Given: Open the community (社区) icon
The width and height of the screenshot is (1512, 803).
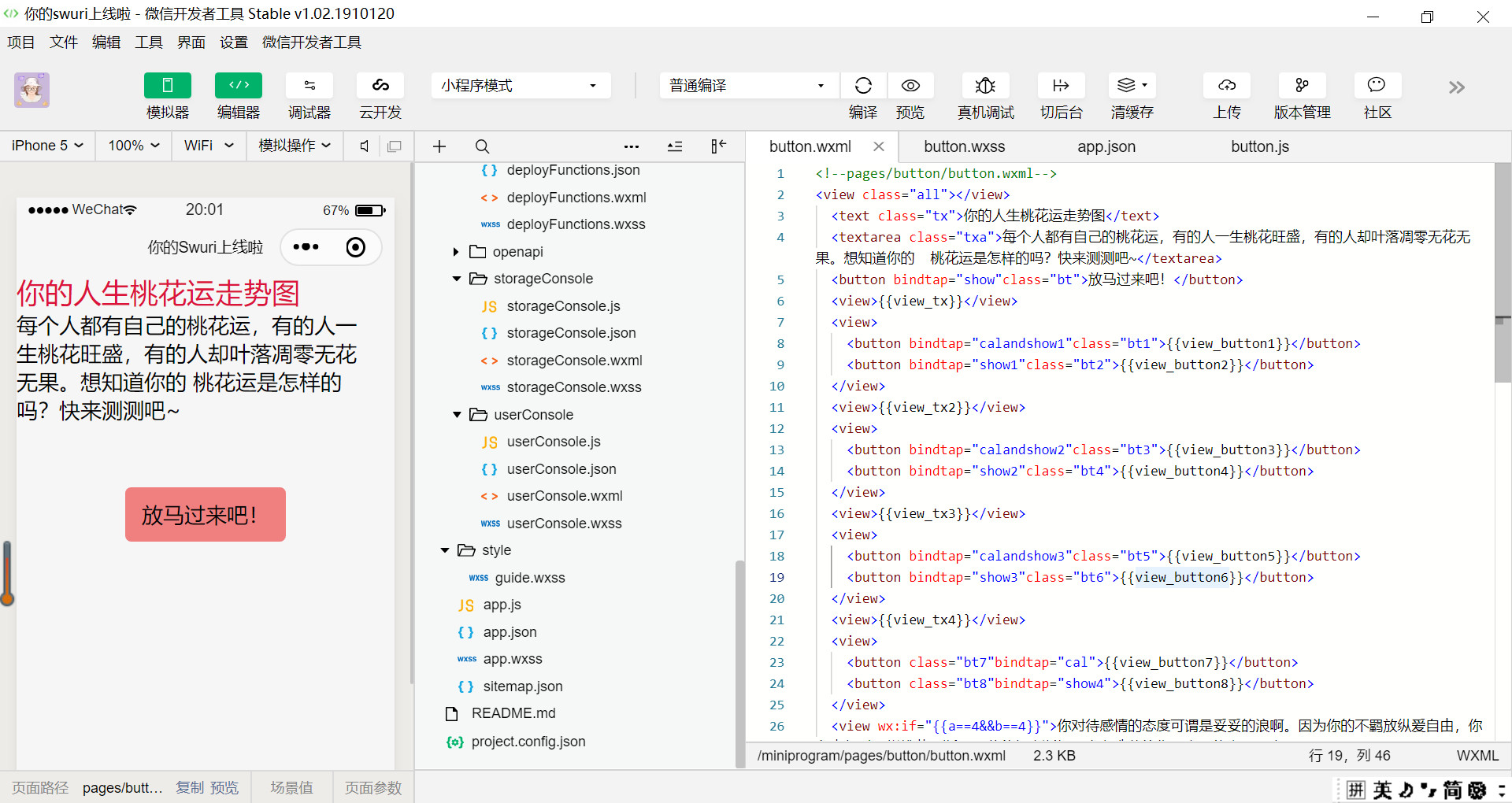Looking at the screenshot, I should (x=1377, y=86).
